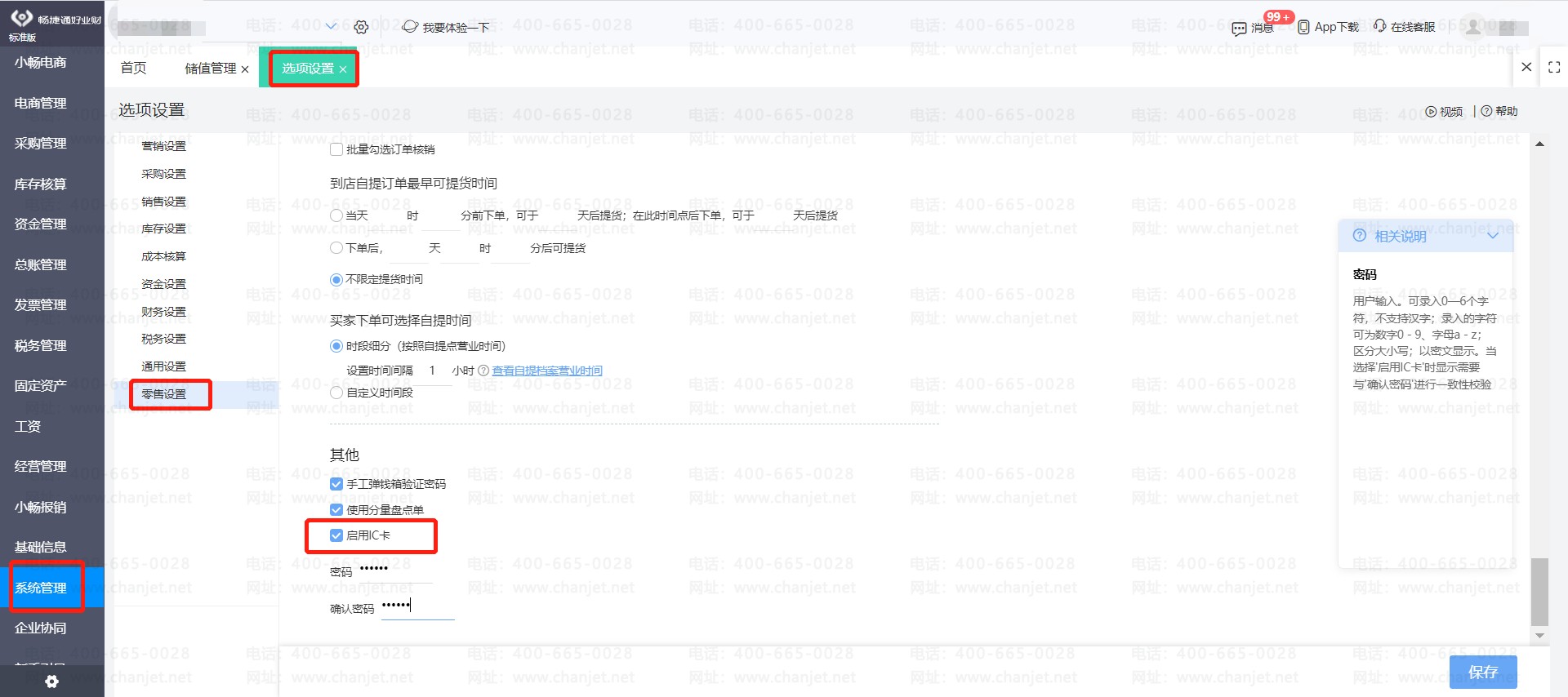Uncheck the 启用IC卡 checkbox
The height and width of the screenshot is (697, 1568).
(x=336, y=535)
